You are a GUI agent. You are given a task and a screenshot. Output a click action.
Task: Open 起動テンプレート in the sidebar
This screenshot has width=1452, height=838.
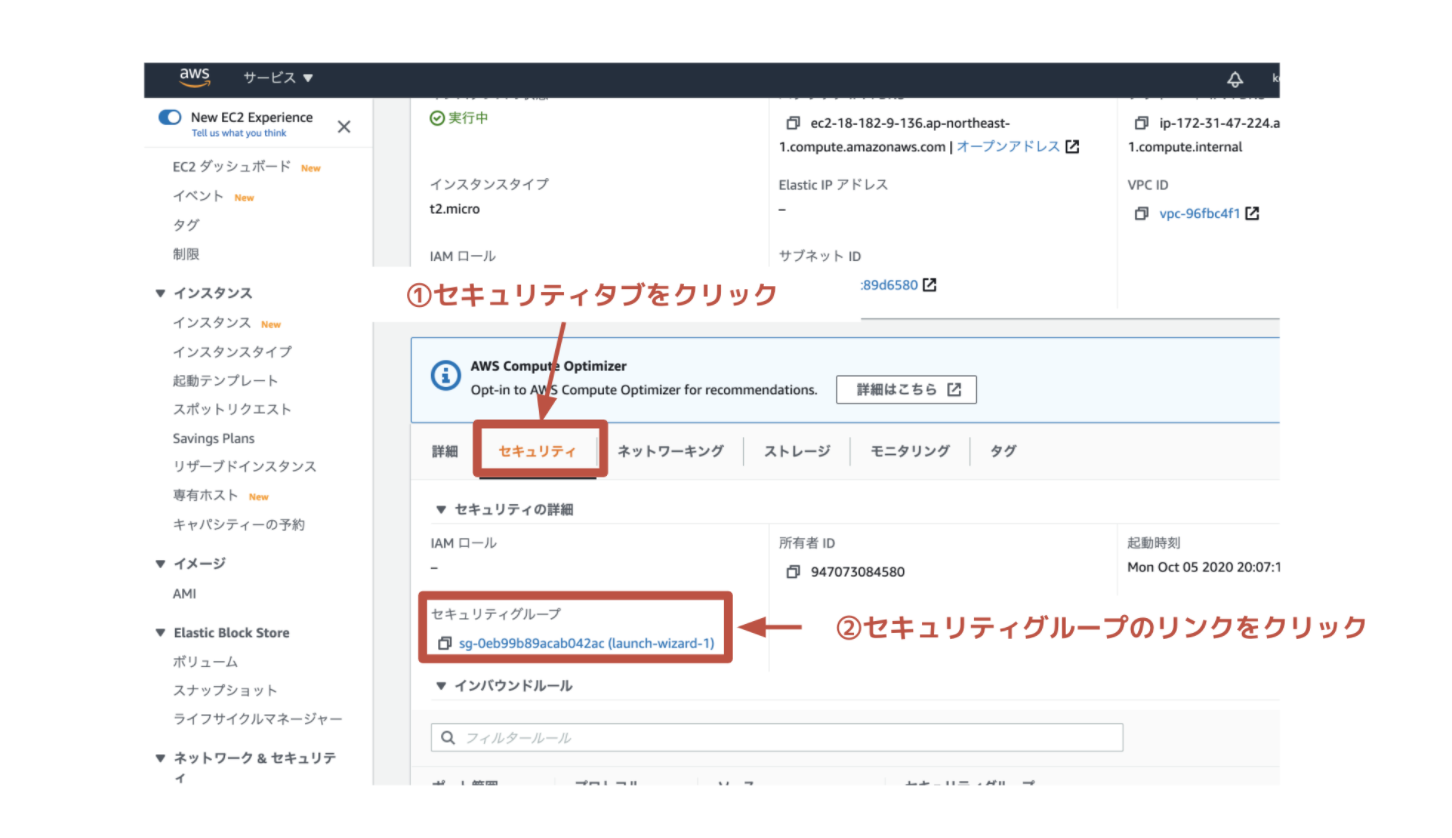pyautogui.click(x=225, y=381)
